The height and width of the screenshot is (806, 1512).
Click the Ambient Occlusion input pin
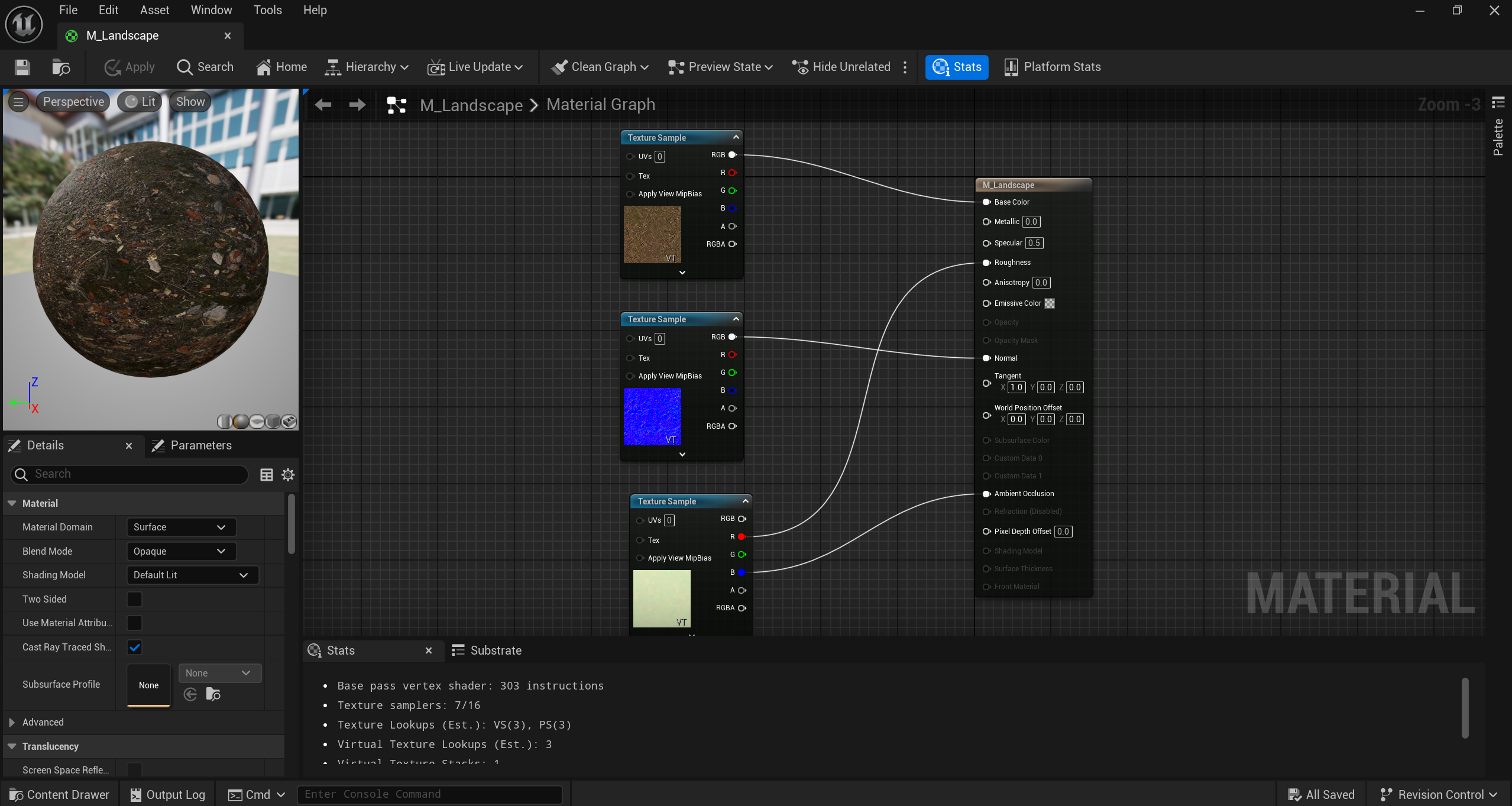pos(986,494)
